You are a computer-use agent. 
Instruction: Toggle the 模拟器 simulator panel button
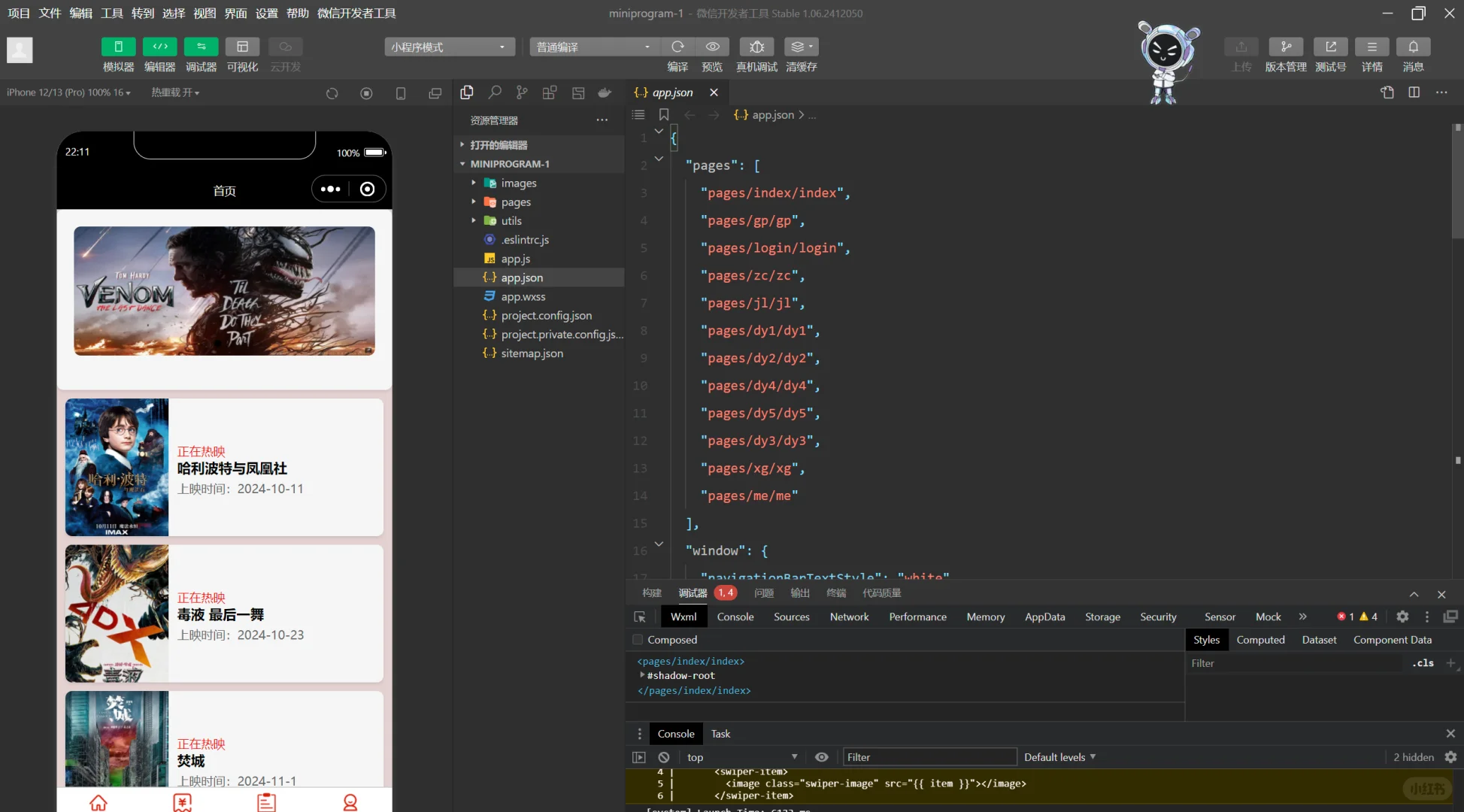pos(118,47)
